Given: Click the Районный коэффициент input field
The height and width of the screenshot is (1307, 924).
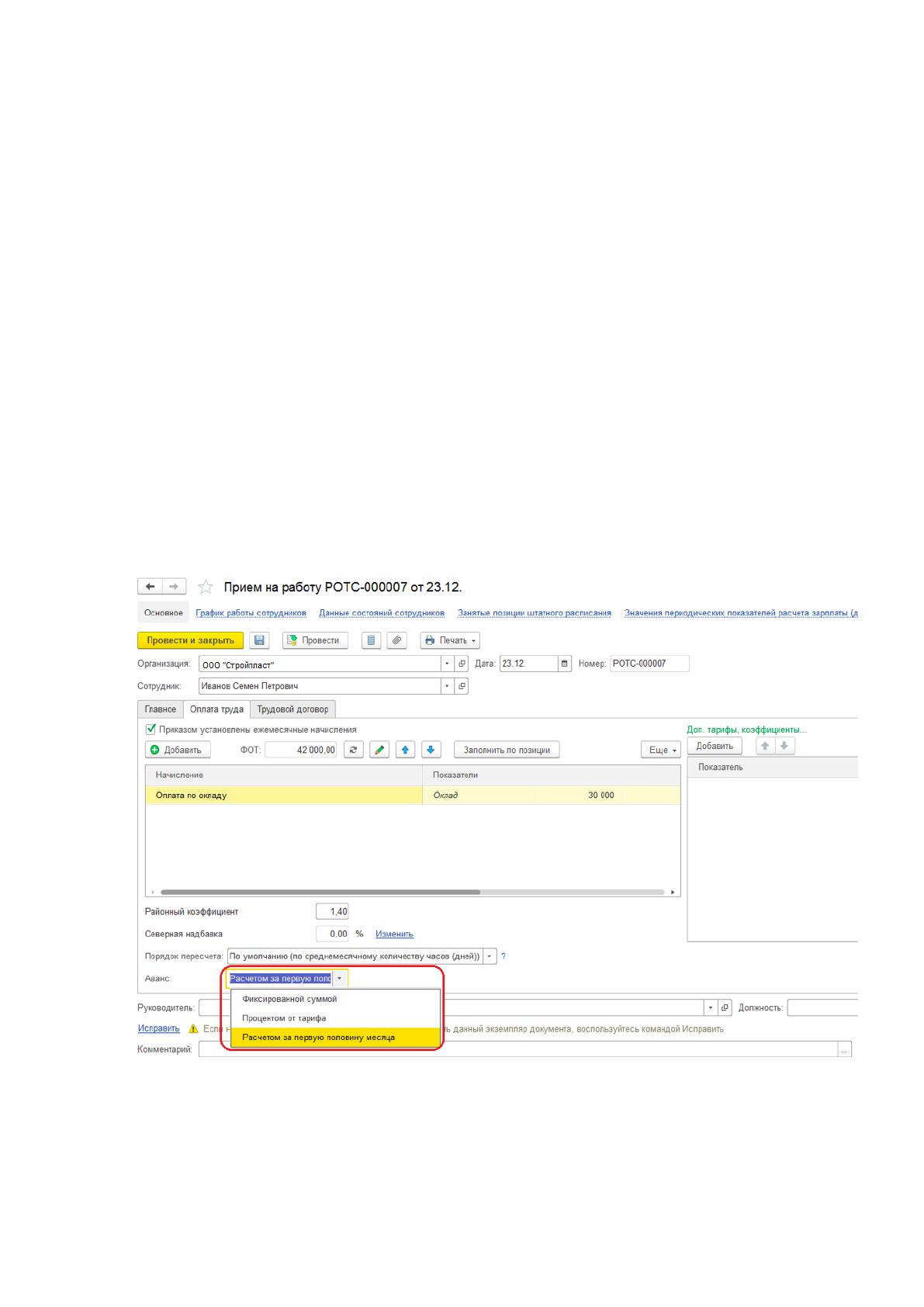Looking at the screenshot, I should [x=332, y=912].
